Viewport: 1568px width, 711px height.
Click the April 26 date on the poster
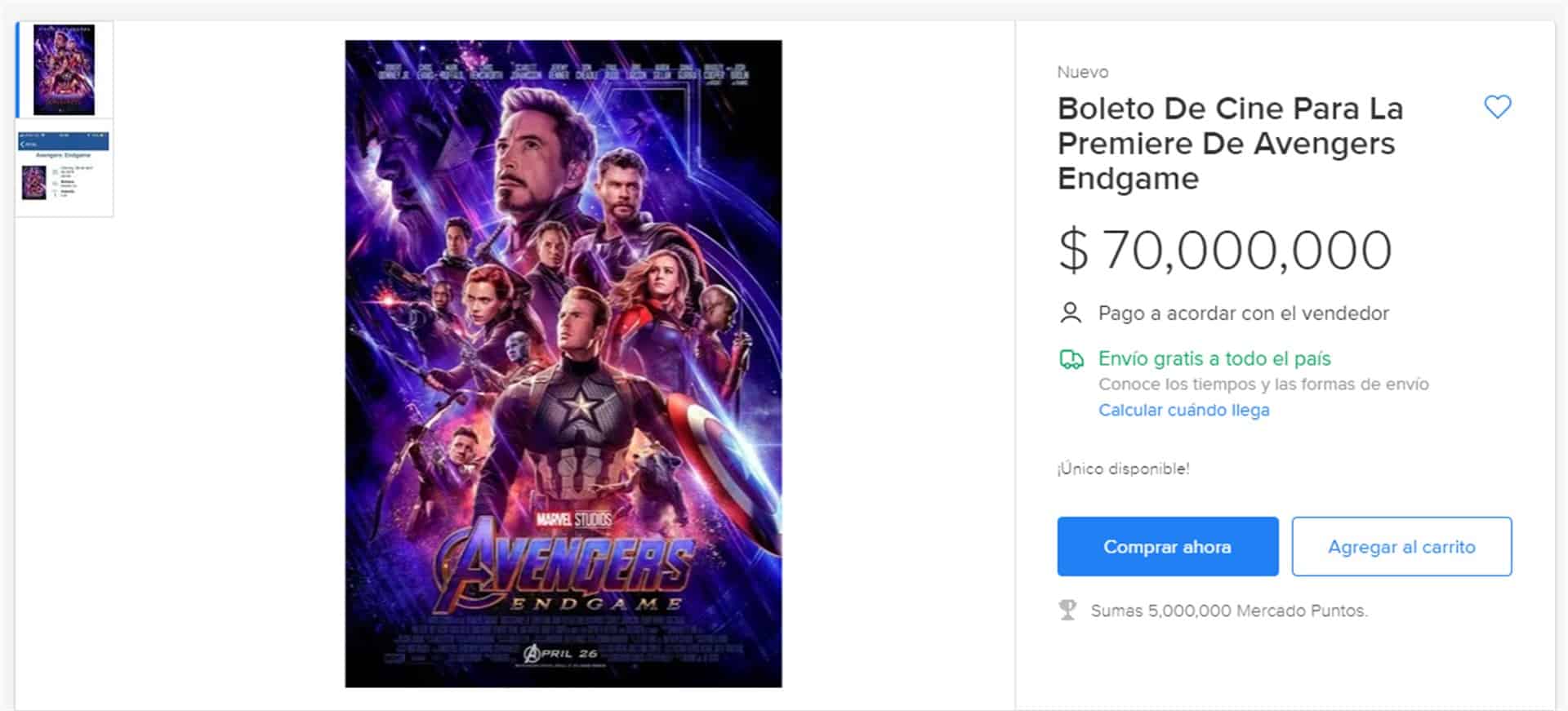click(x=561, y=653)
